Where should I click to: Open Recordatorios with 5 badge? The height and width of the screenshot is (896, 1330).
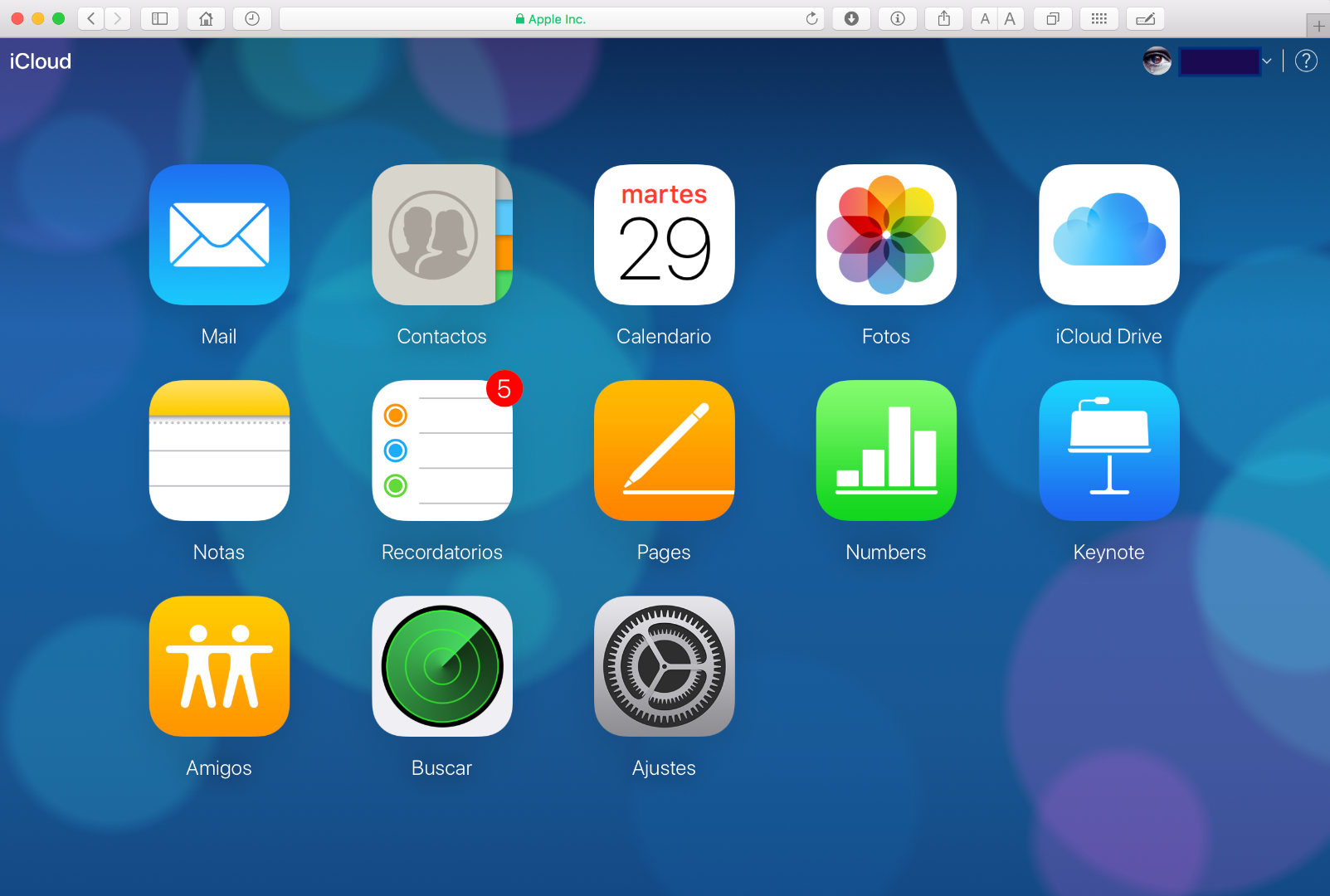[441, 450]
